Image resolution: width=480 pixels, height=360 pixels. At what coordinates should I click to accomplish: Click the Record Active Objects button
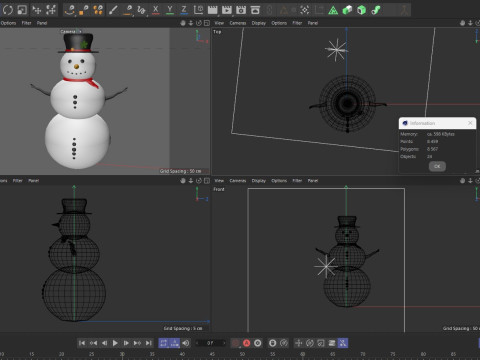coord(236,343)
